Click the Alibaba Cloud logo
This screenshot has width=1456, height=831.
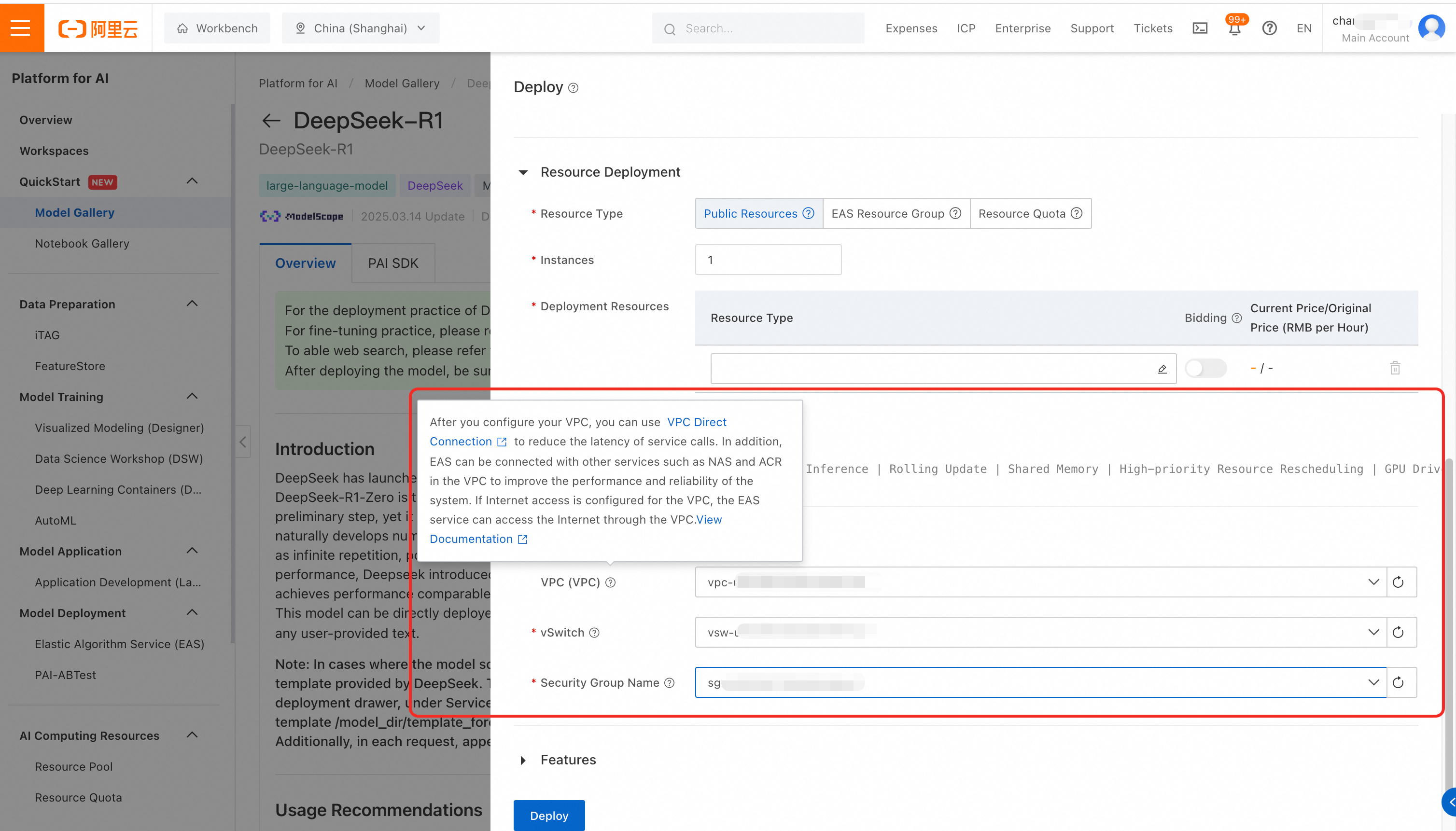(x=98, y=28)
